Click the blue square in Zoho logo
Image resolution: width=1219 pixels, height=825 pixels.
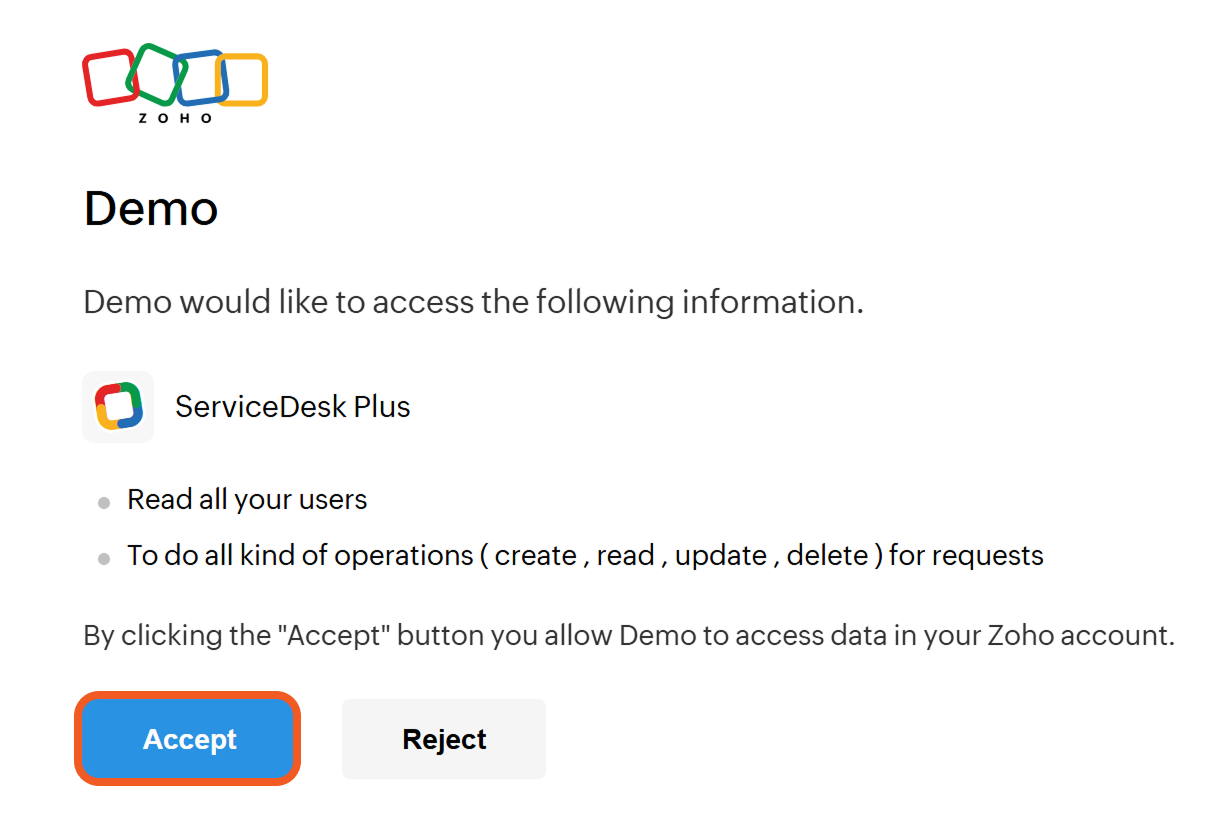(x=198, y=77)
